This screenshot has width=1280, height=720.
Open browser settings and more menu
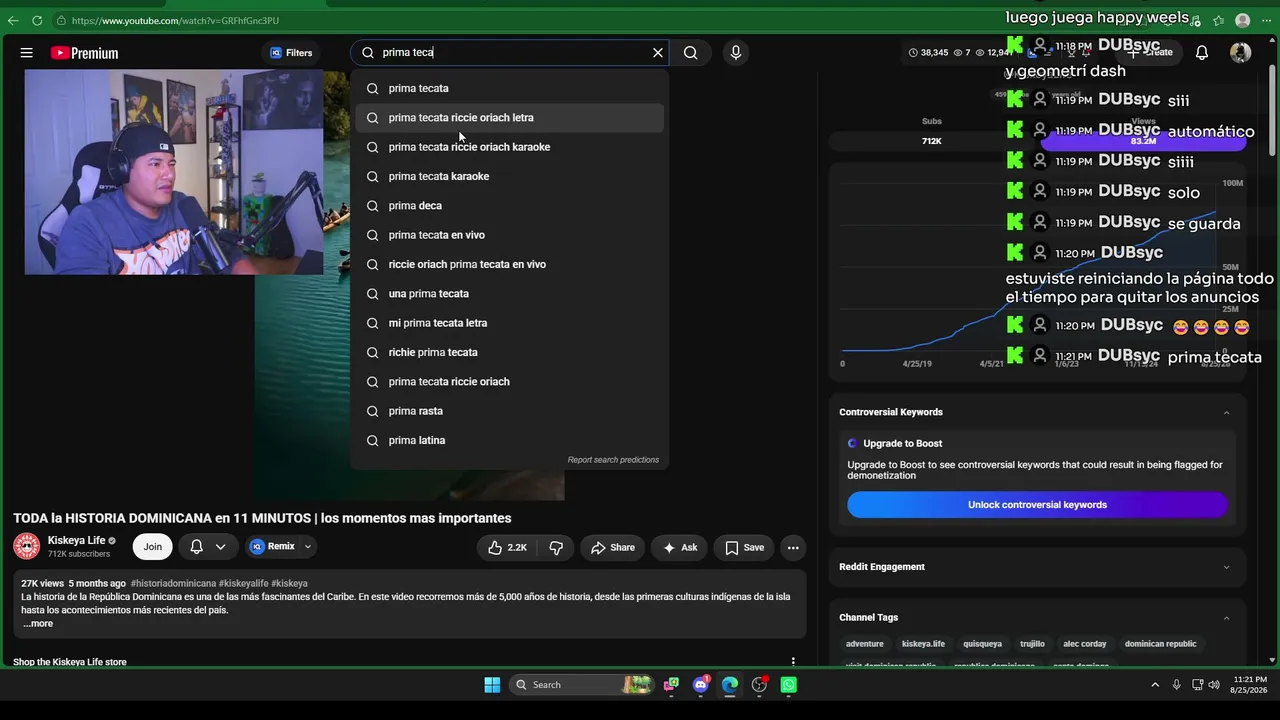[x=1266, y=20]
